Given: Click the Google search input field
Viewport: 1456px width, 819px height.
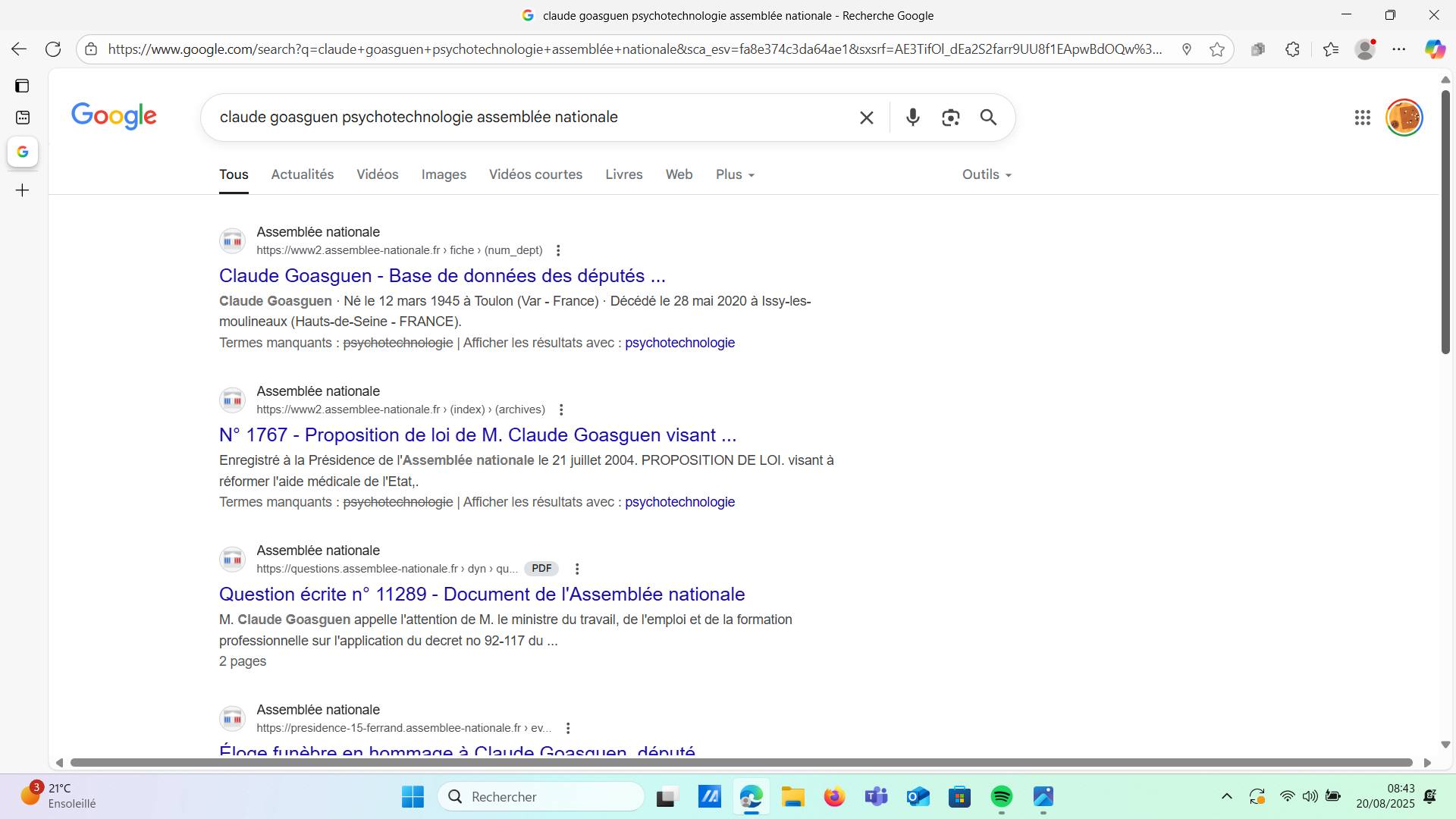Looking at the screenshot, I should pos(531,118).
